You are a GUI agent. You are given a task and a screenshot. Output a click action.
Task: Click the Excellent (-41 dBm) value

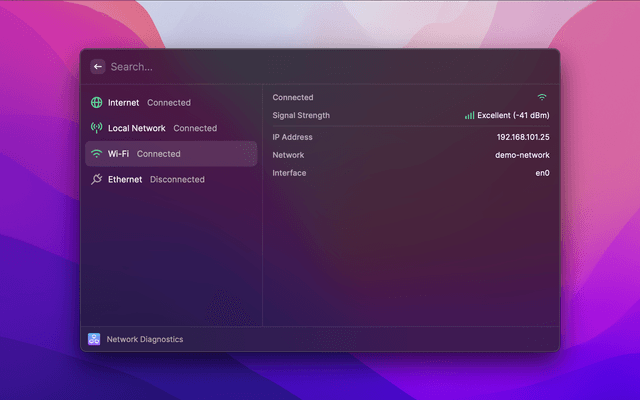pos(513,116)
